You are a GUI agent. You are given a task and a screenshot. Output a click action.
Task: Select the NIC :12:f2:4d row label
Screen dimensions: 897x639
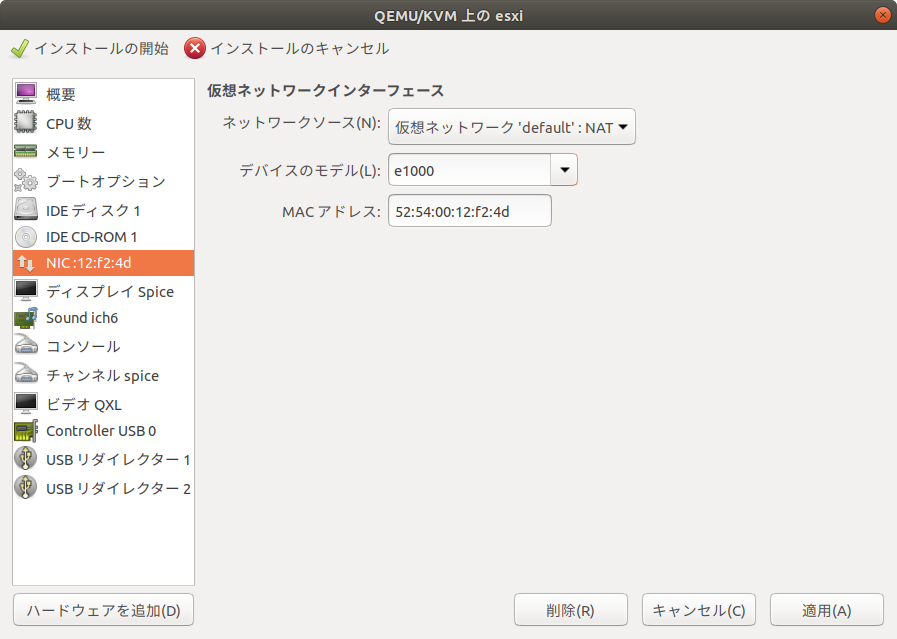click(x=89, y=263)
